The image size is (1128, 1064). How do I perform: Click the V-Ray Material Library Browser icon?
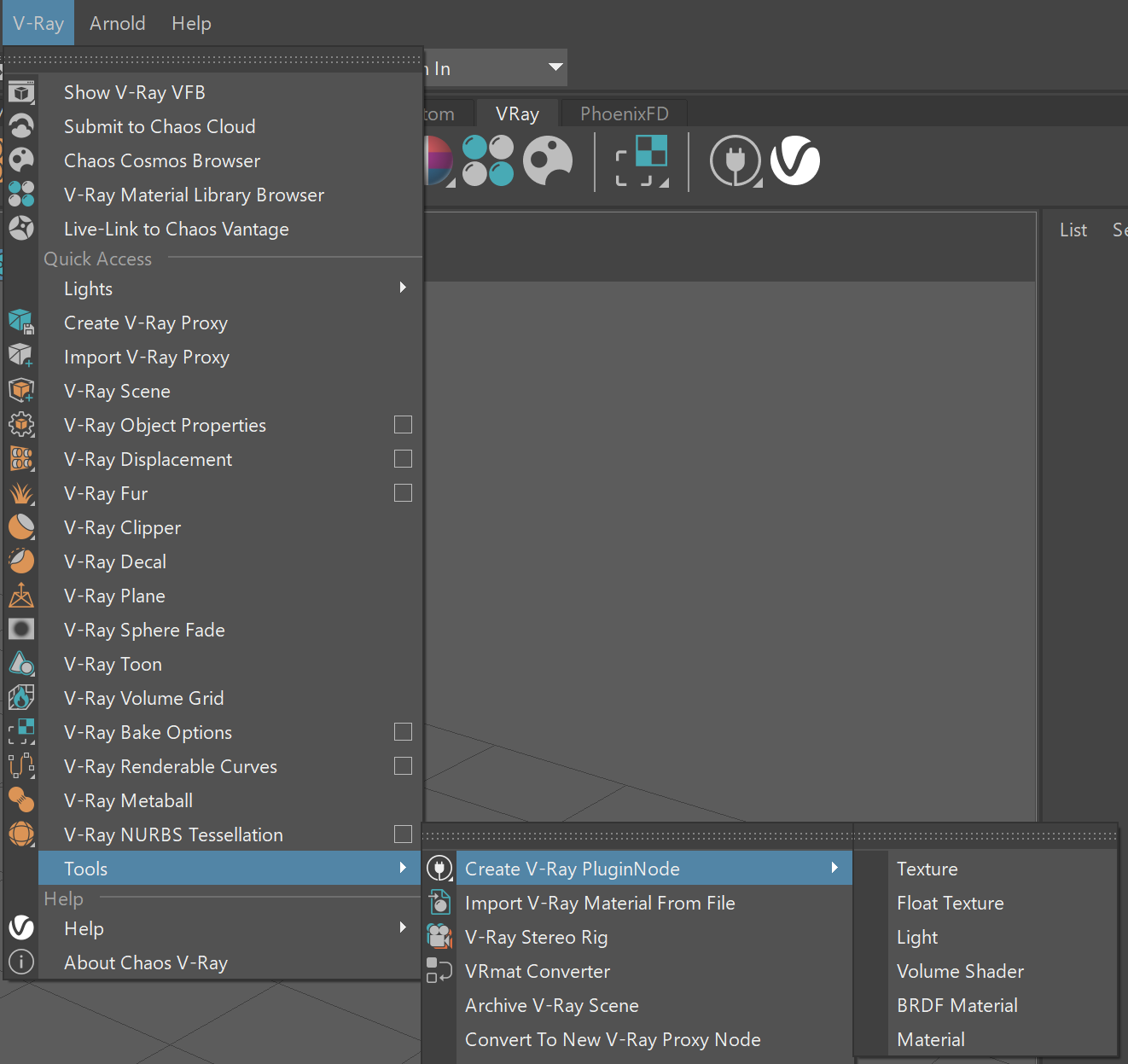21,195
